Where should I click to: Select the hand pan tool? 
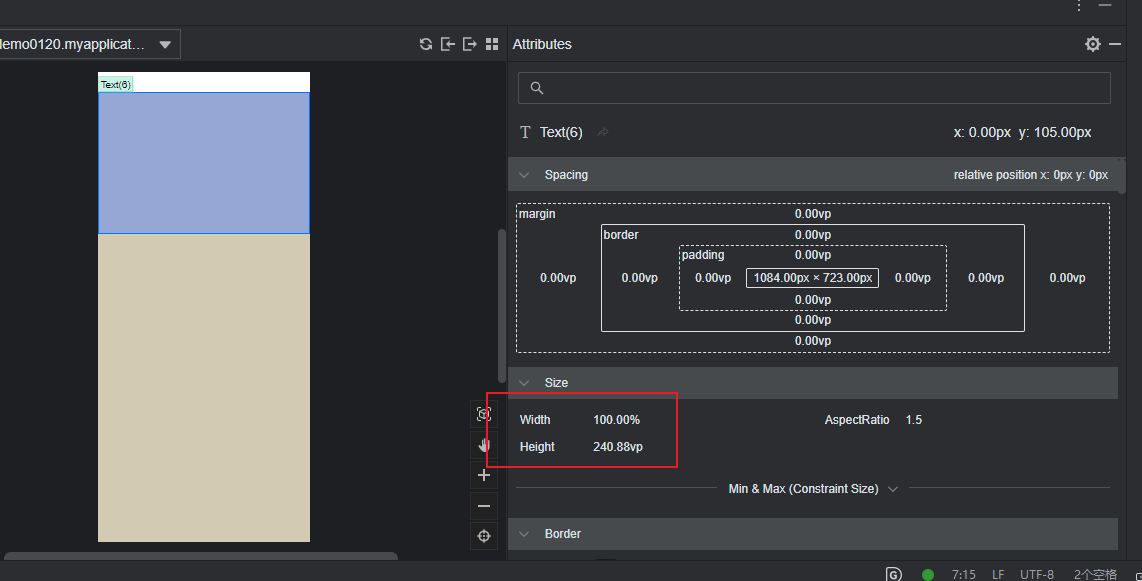pyautogui.click(x=484, y=445)
